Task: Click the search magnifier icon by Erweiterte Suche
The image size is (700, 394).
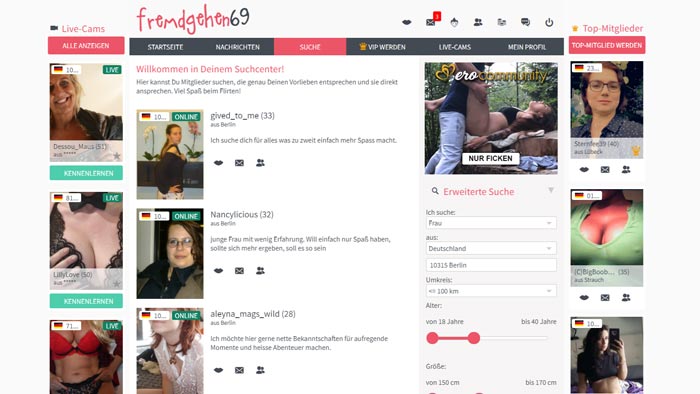Action: (435, 191)
